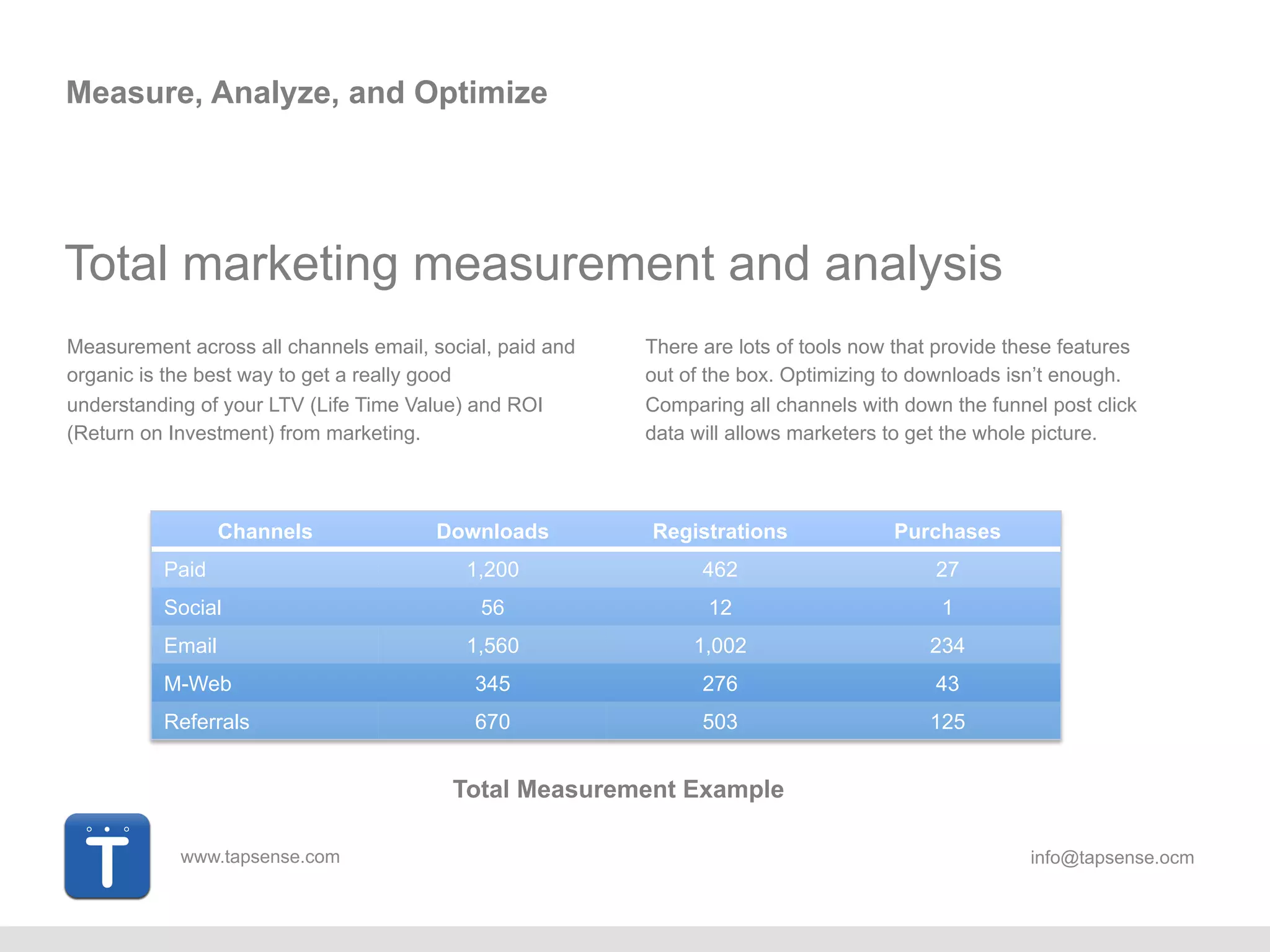The width and height of the screenshot is (1270, 952).
Task: Select Social registrations value 12
Action: (x=720, y=607)
